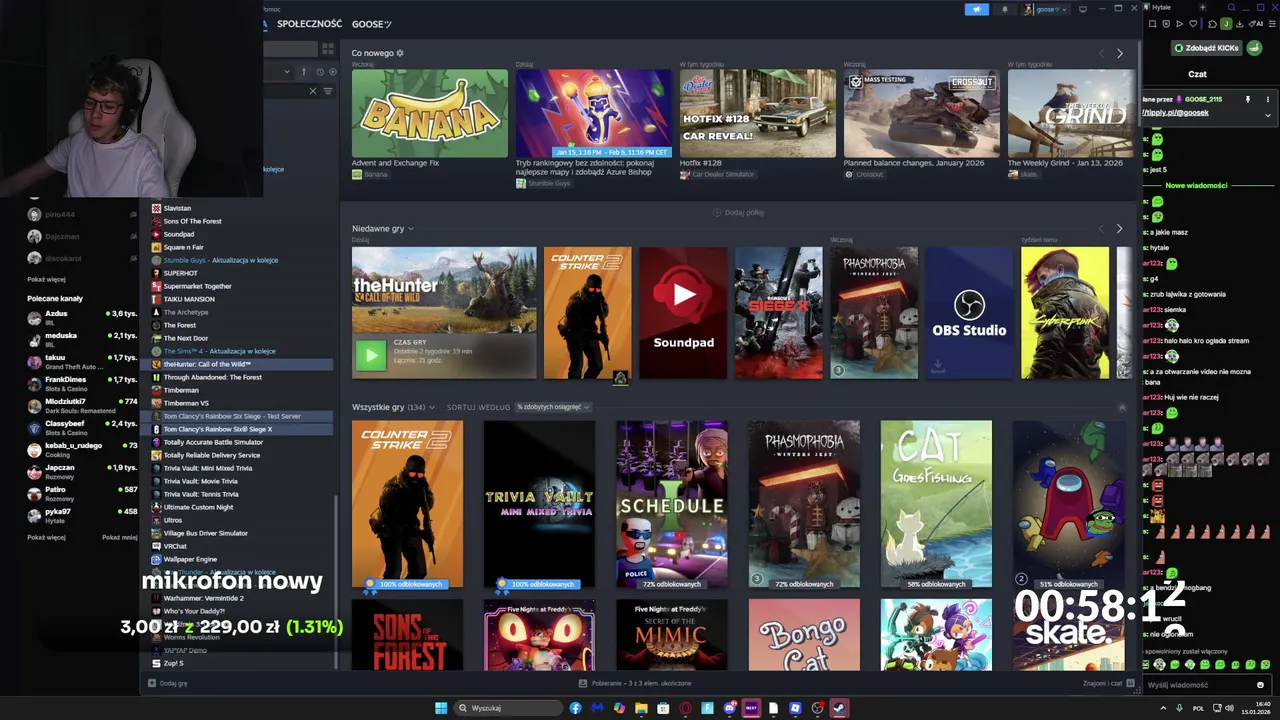Switch to OBS Studio taskbar icon

pyautogui.click(x=817, y=708)
